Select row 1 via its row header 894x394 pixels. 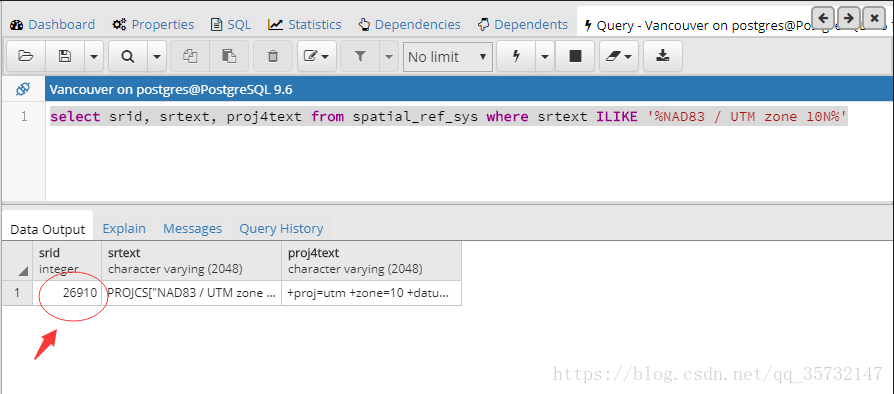[x=17, y=293]
